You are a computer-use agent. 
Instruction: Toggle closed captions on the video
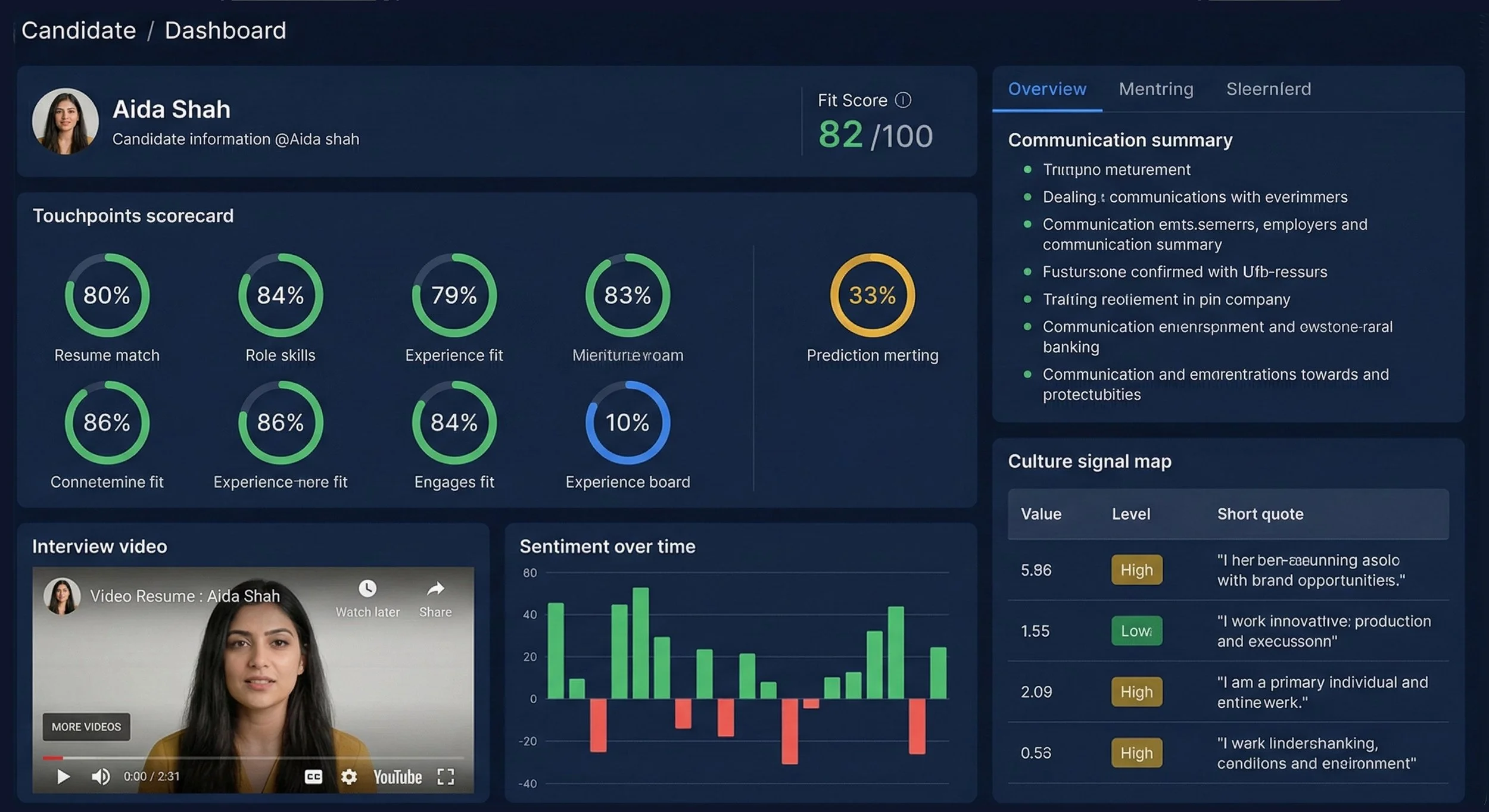coord(313,776)
